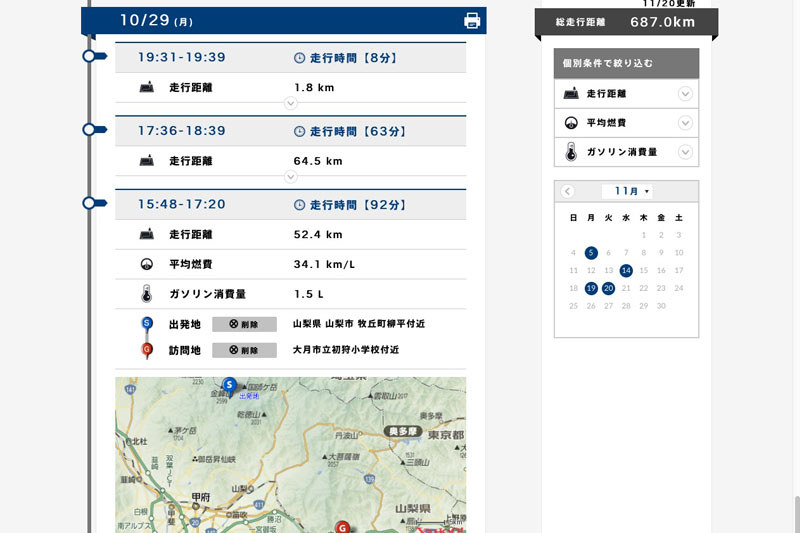The height and width of the screenshot is (533, 800).
Task: Click the 15:48-17:20 trip header row
Action: tap(290, 205)
